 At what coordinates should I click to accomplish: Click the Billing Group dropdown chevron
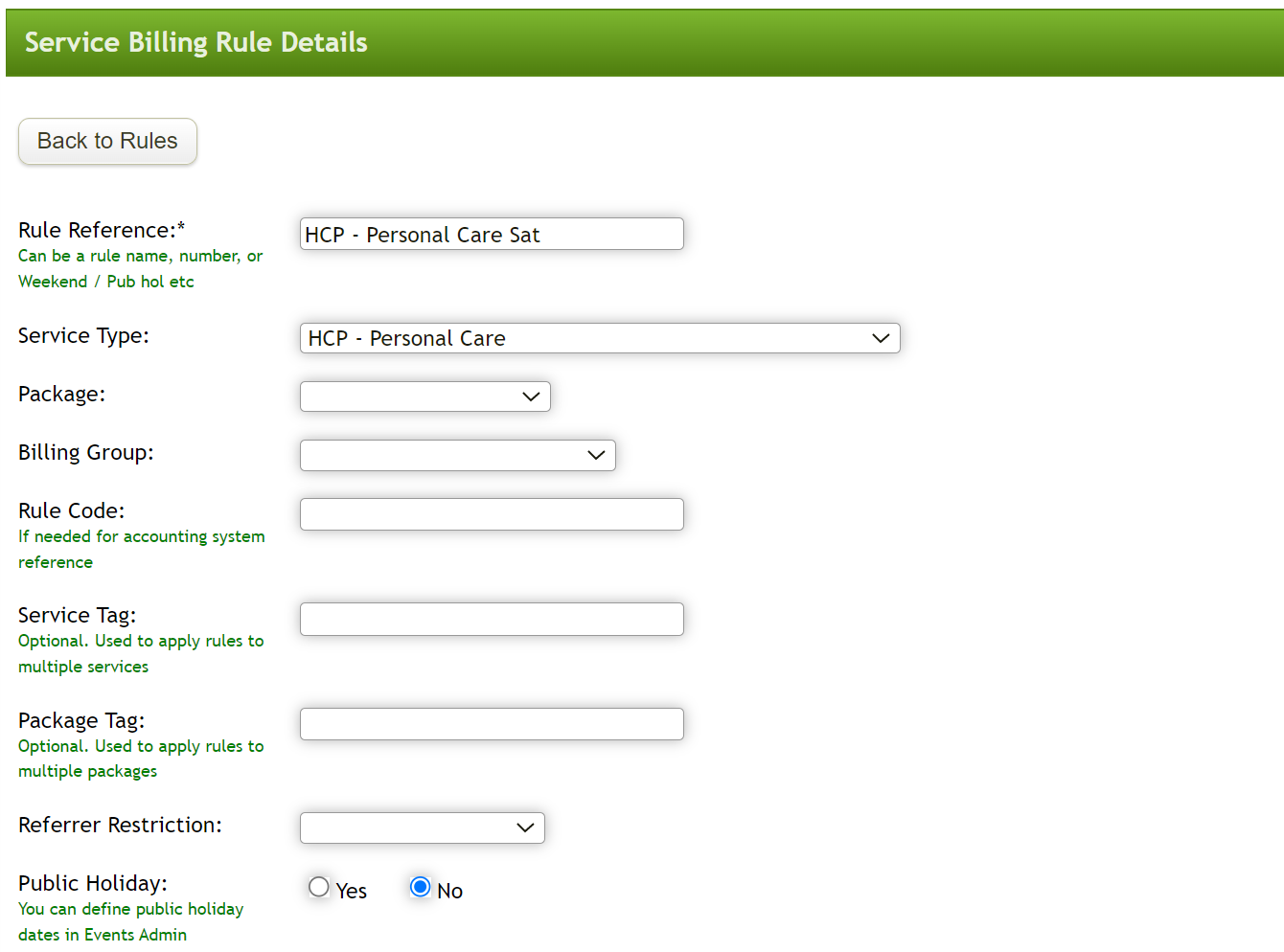596,455
